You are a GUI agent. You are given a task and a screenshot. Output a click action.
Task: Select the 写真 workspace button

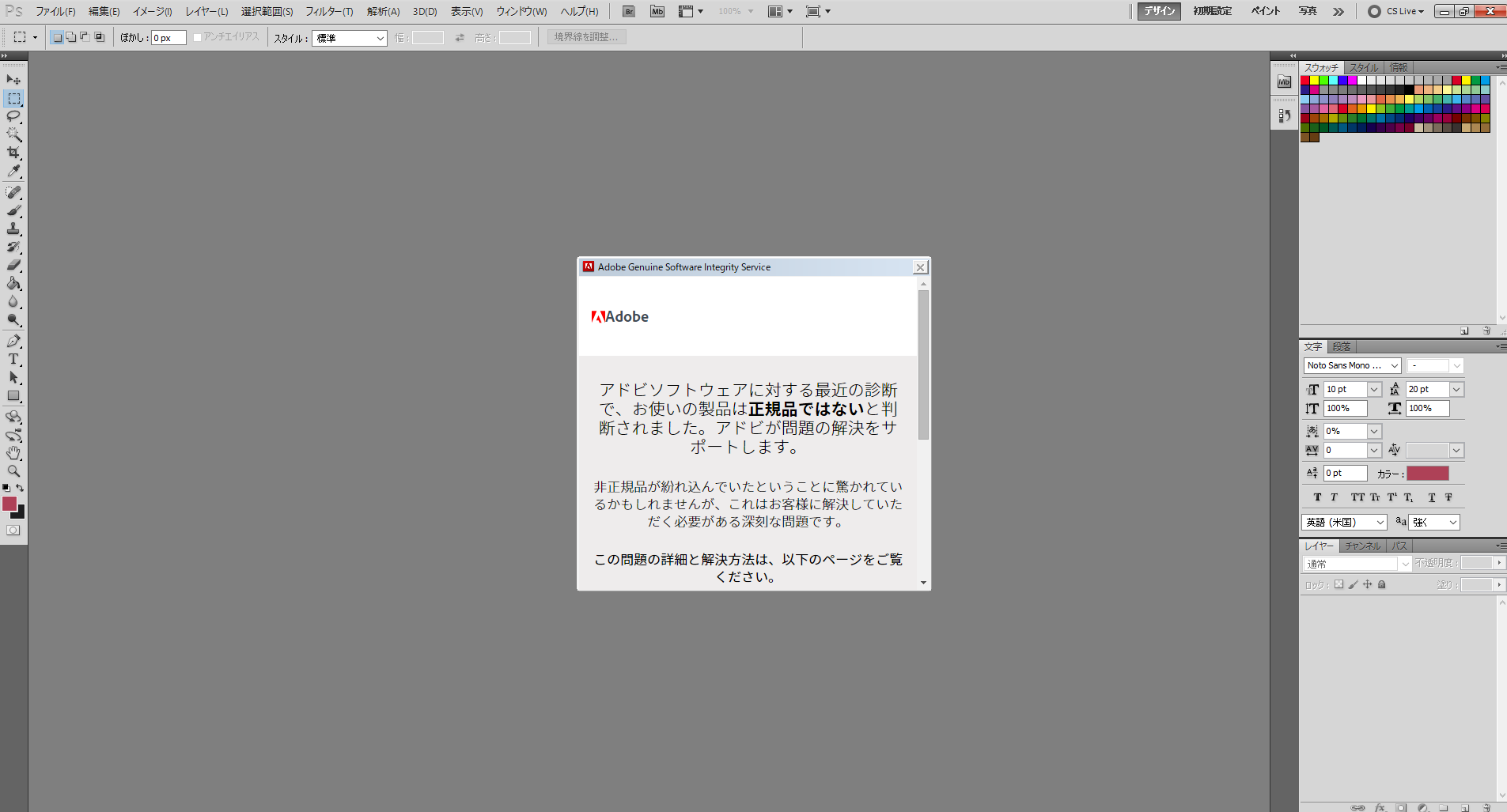click(1308, 11)
